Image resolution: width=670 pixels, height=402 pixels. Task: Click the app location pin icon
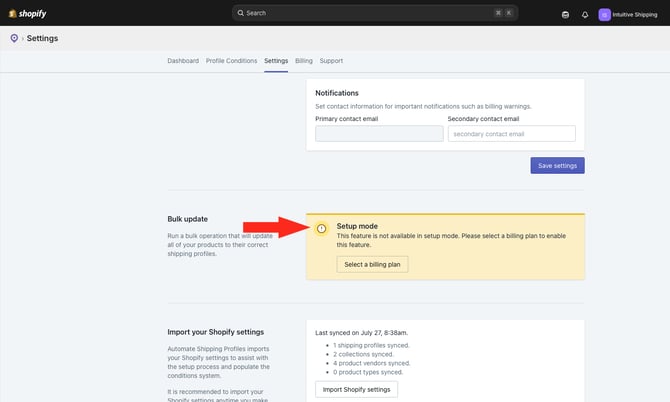tap(14, 38)
